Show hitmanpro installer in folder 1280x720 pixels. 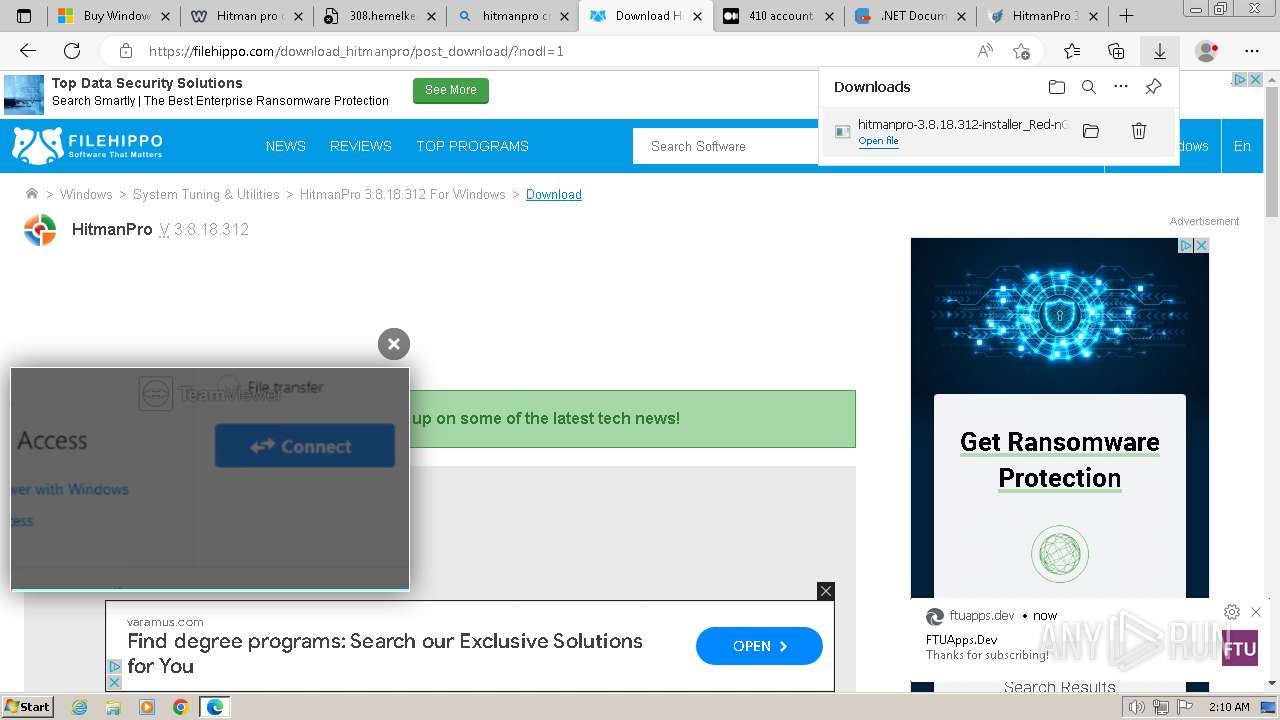click(1091, 131)
